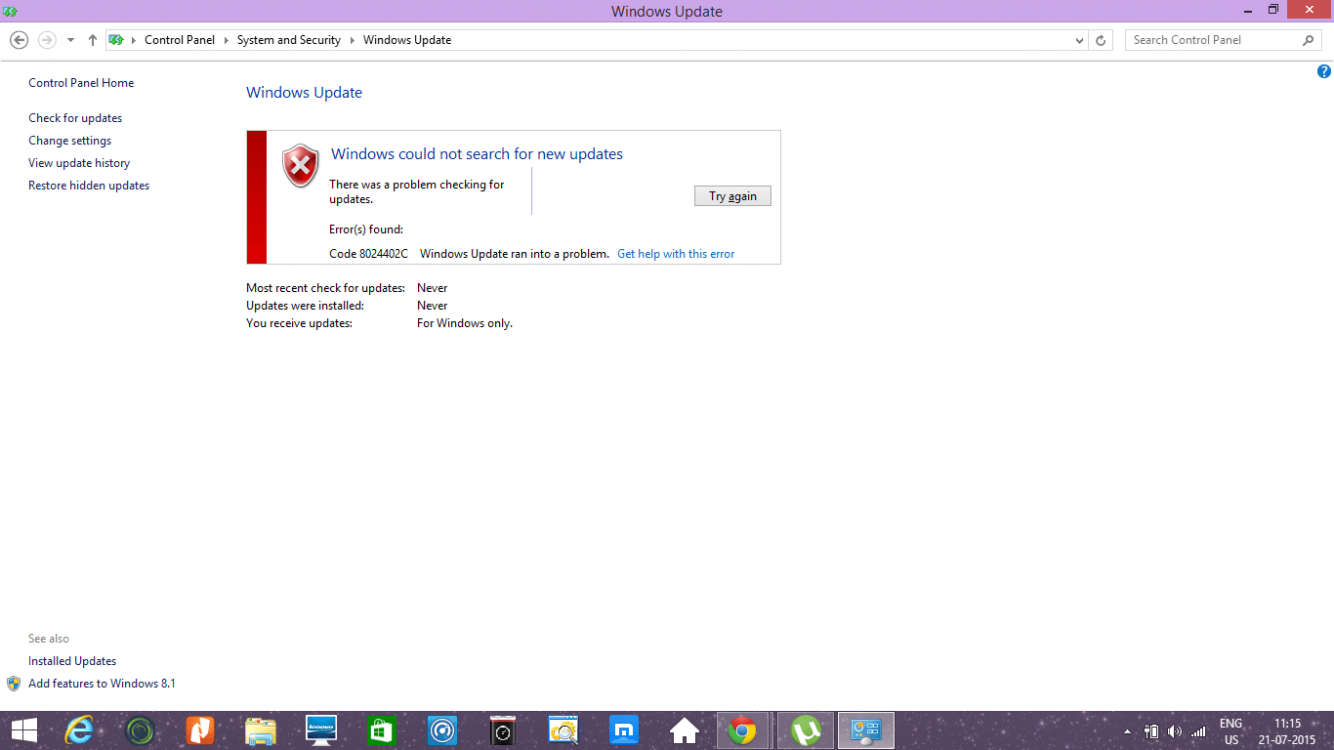Open the blue Help question mark
The image size is (1334, 750).
(x=1324, y=71)
